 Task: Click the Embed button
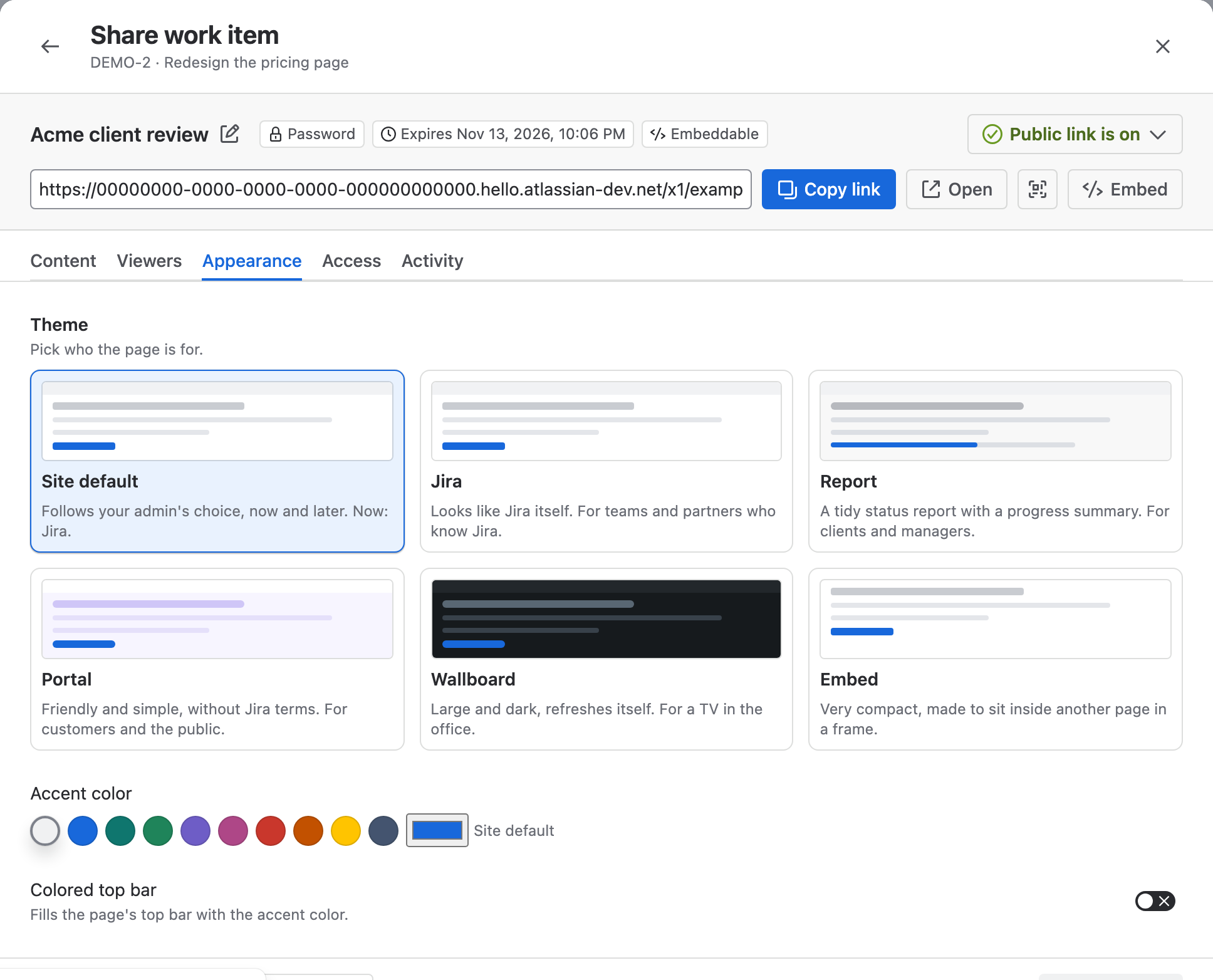pos(1125,189)
